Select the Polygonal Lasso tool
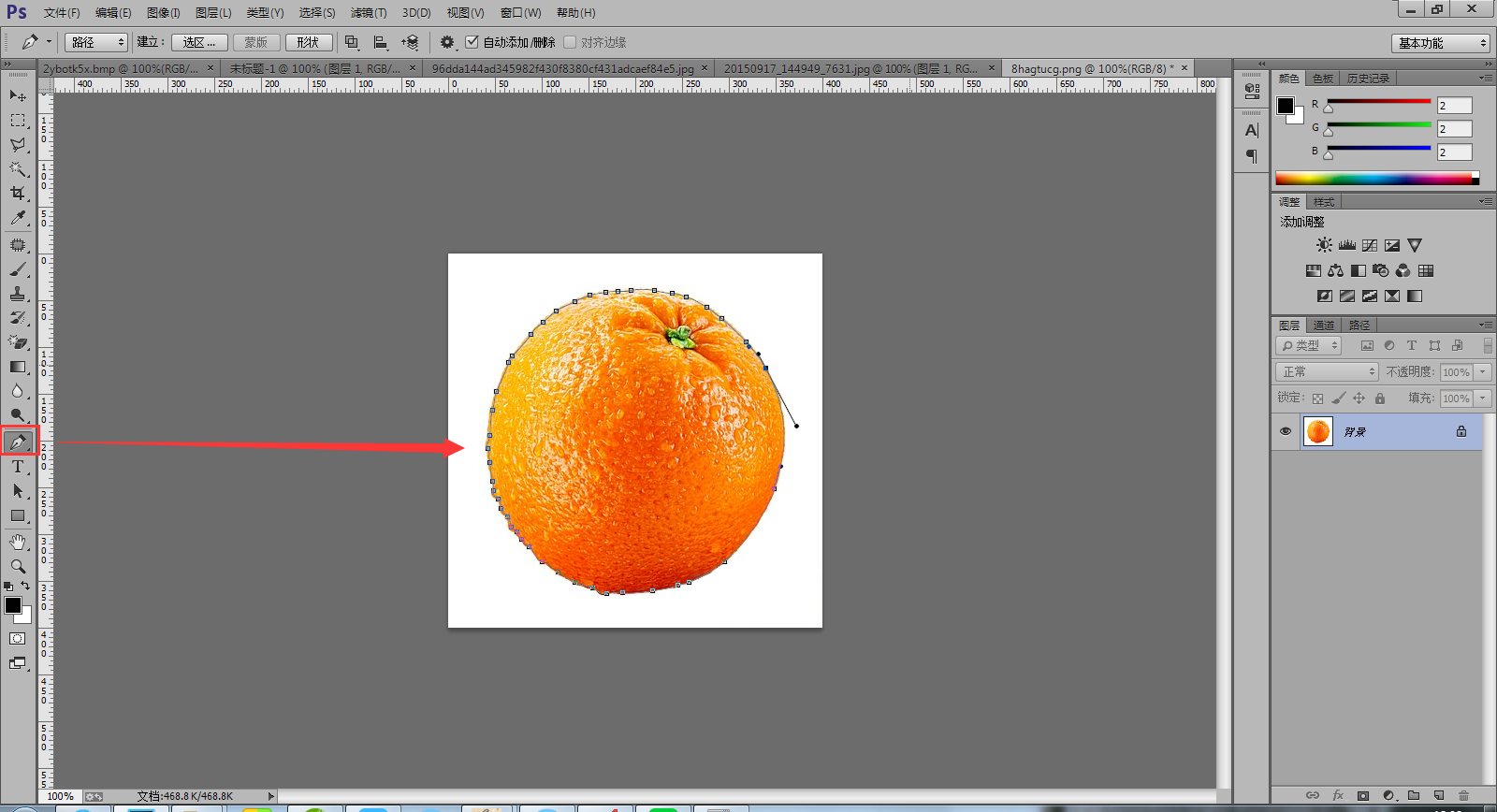The height and width of the screenshot is (812, 1497). pyautogui.click(x=18, y=145)
